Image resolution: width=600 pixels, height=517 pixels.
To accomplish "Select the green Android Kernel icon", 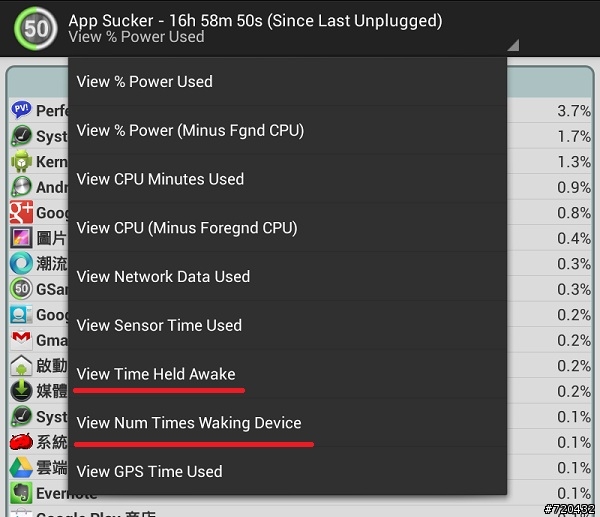I will pos(21,161).
